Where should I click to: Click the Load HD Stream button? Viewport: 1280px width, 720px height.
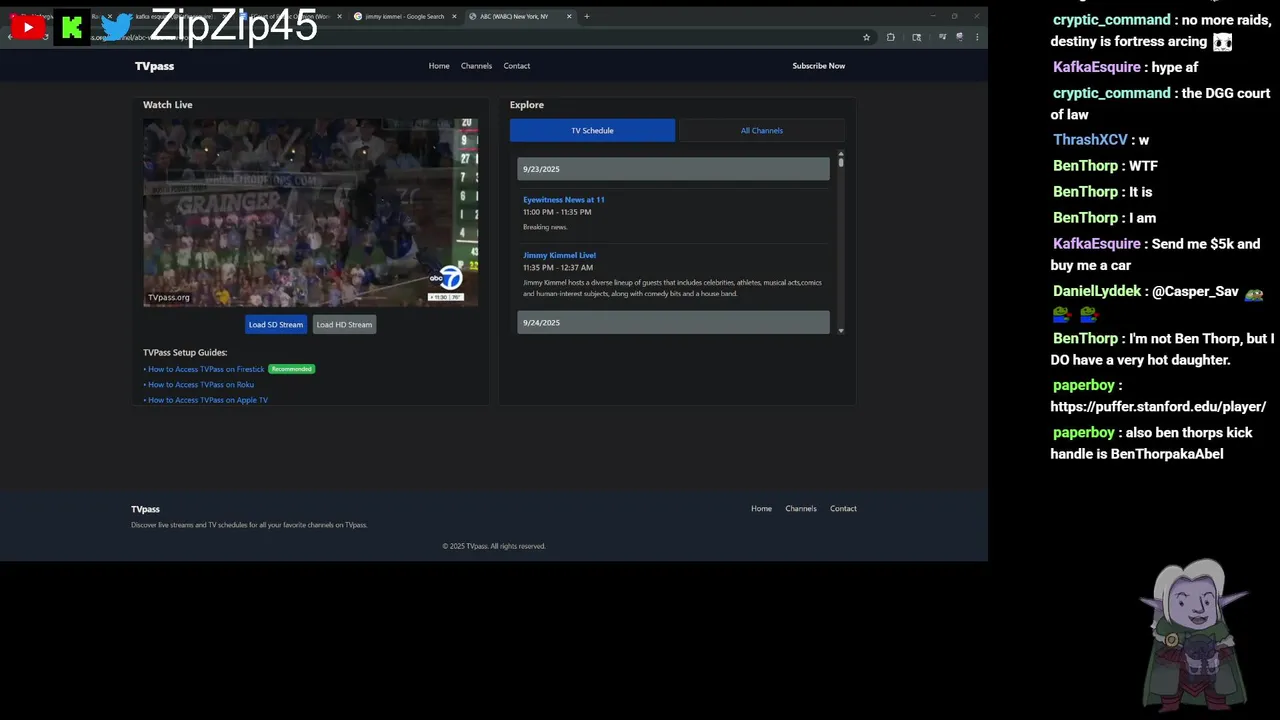[344, 324]
